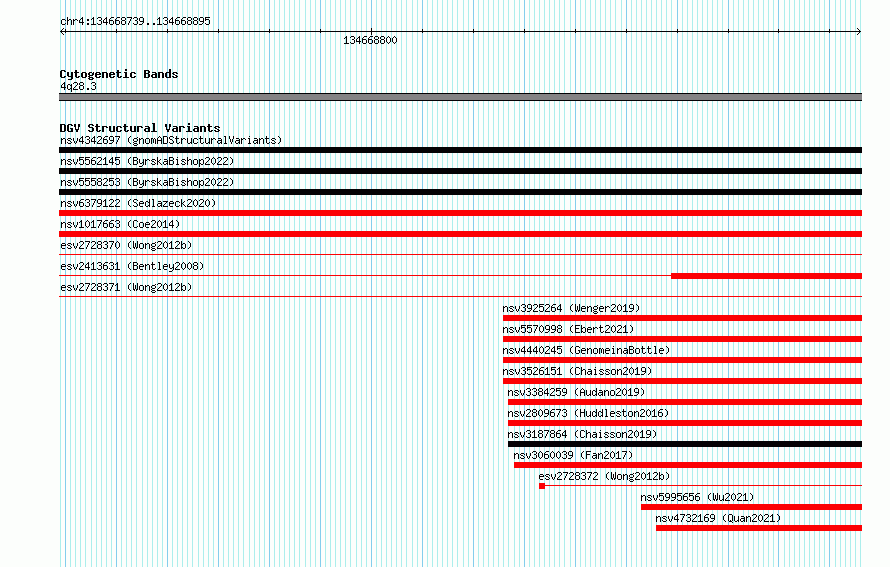This screenshot has height=567, width=890.
Task: Open variant nsv3384259 (Audano2019) label
Action: (x=576, y=392)
